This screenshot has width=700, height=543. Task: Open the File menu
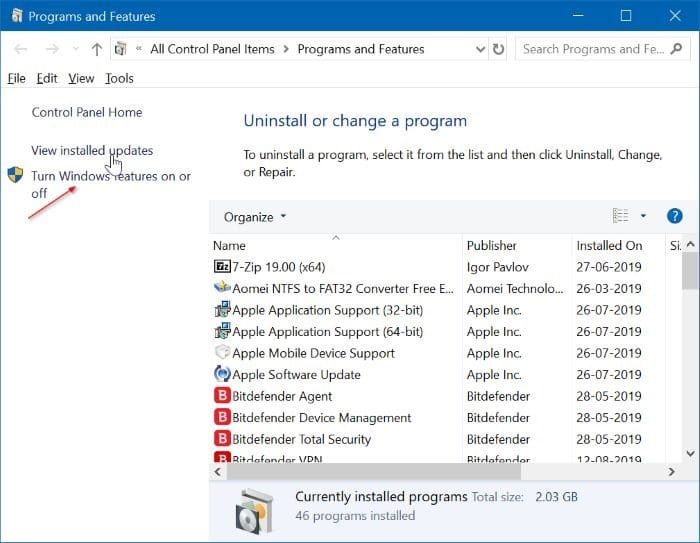(x=16, y=79)
